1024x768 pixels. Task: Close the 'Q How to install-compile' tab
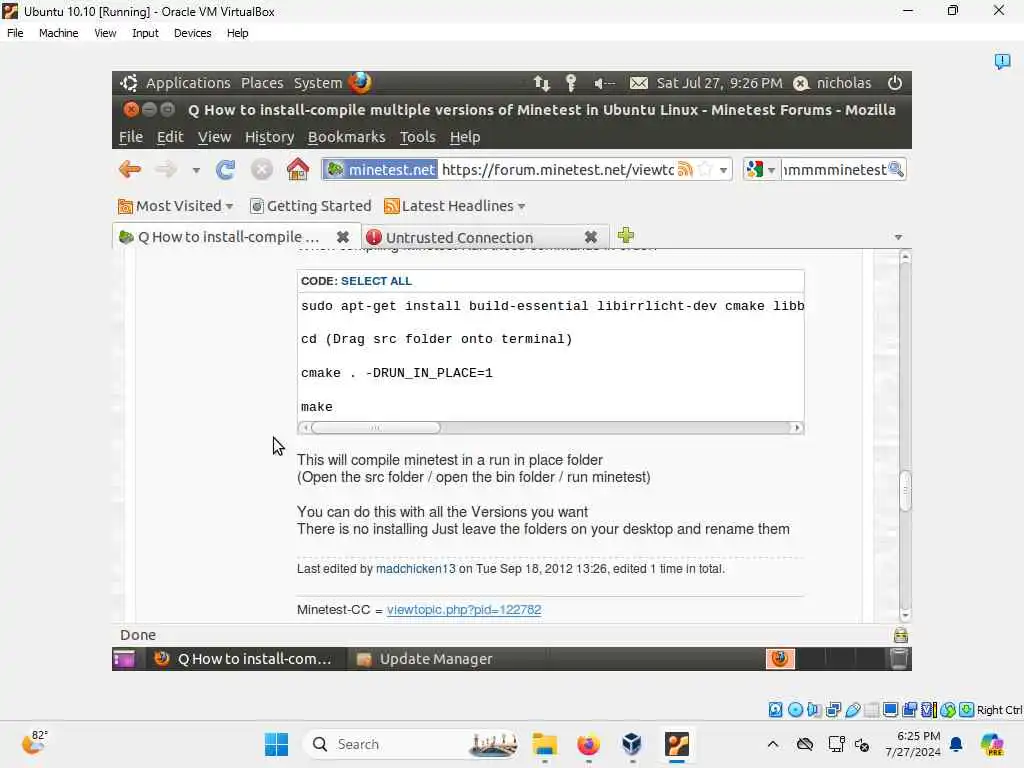343,237
